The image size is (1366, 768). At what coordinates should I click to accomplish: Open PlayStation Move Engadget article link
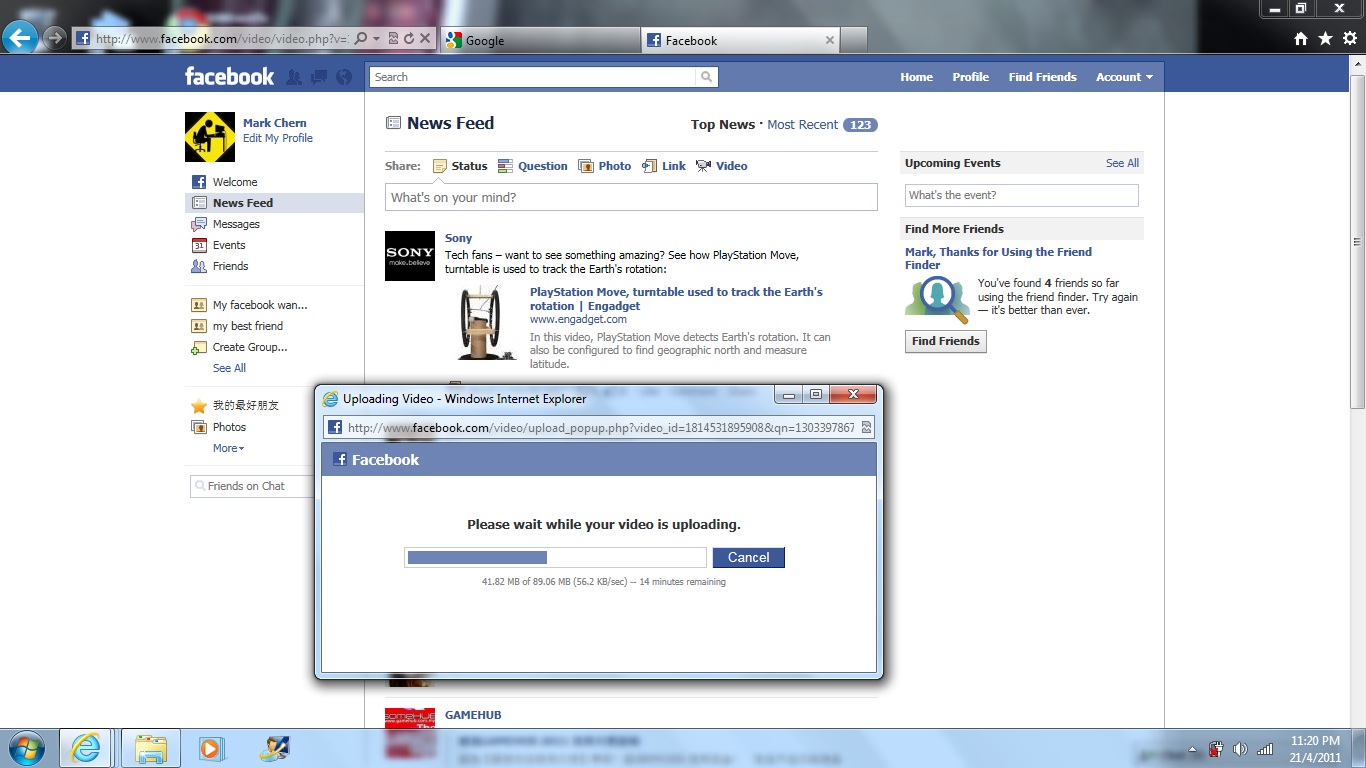point(676,299)
